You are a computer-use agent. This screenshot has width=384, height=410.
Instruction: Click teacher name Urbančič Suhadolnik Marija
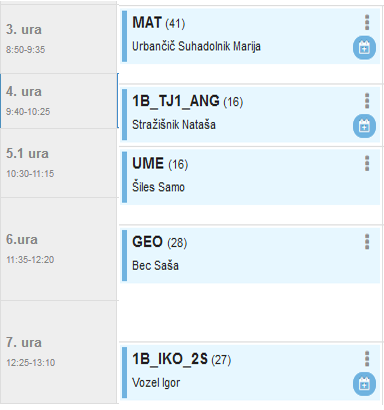point(196,46)
